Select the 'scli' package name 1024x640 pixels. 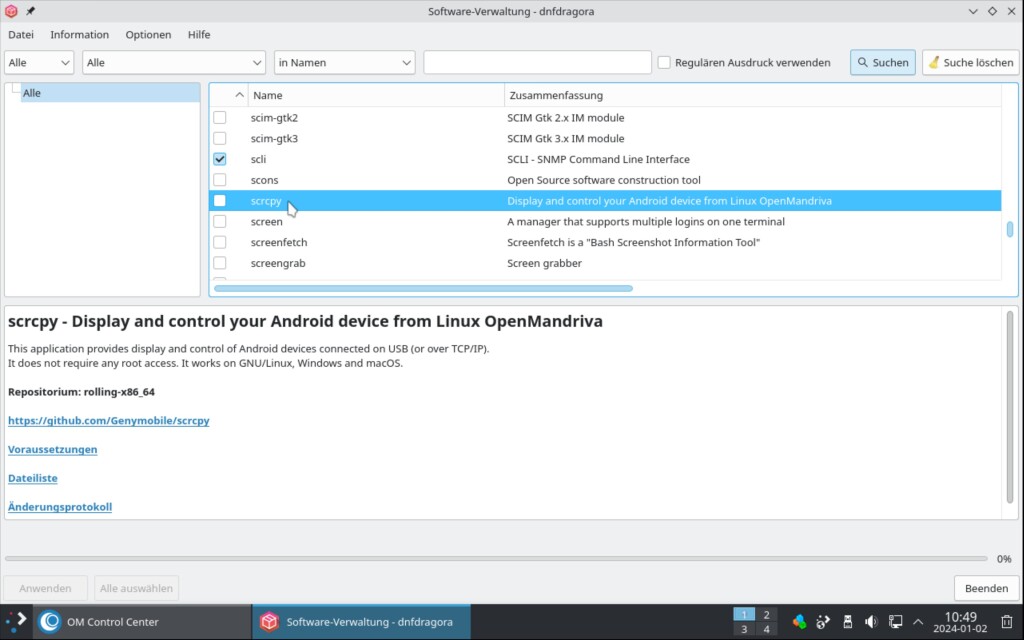click(258, 159)
